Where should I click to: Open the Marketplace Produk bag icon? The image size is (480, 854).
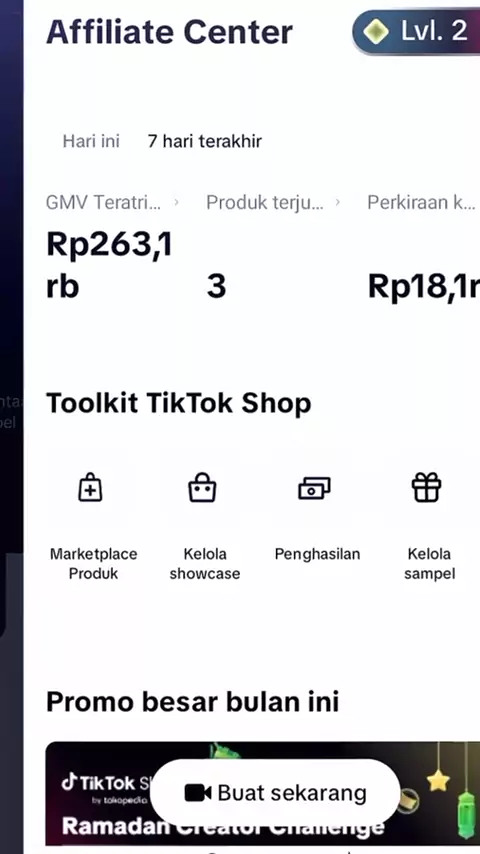tap(90, 487)
